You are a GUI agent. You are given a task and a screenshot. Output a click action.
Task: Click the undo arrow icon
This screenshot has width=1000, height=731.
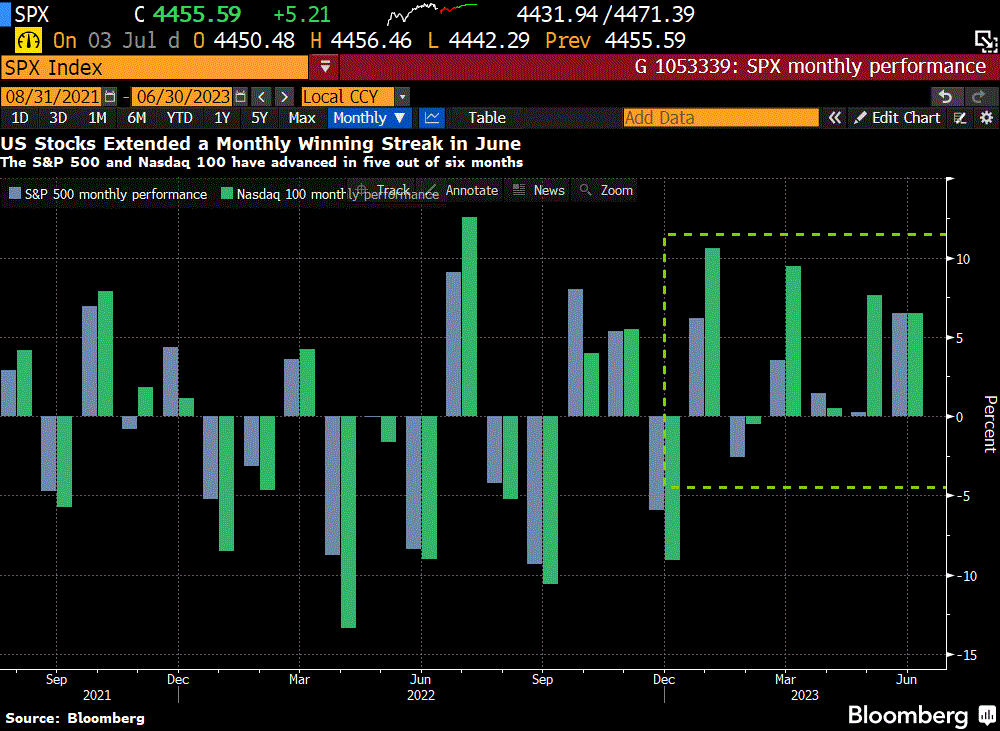946,97
